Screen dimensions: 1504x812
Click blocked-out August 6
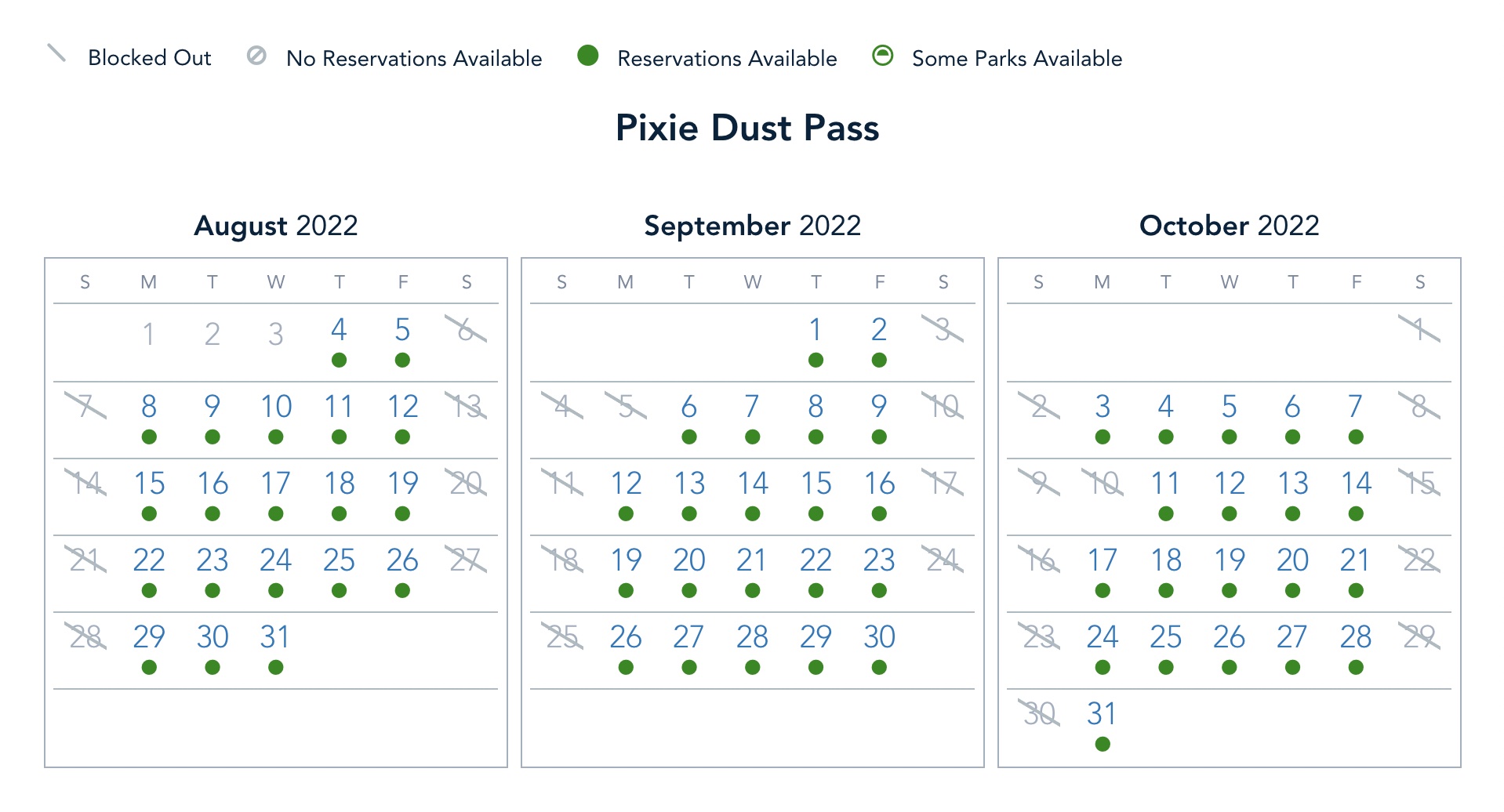pos(466,330)
